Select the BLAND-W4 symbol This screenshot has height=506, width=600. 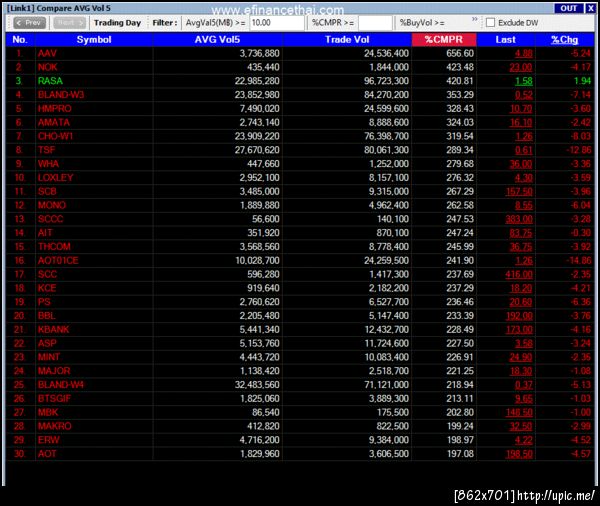point(61,384)
